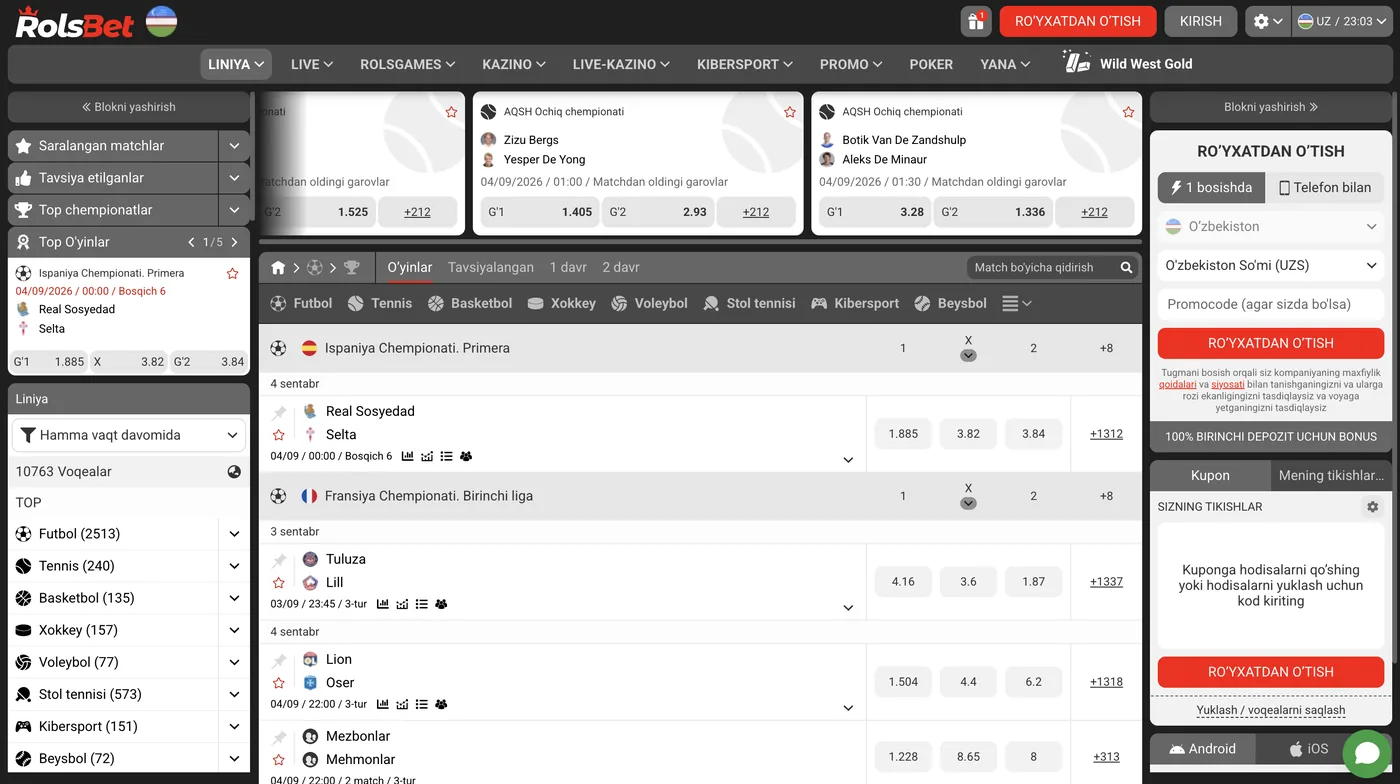Open the gift bonus icon

975,21
